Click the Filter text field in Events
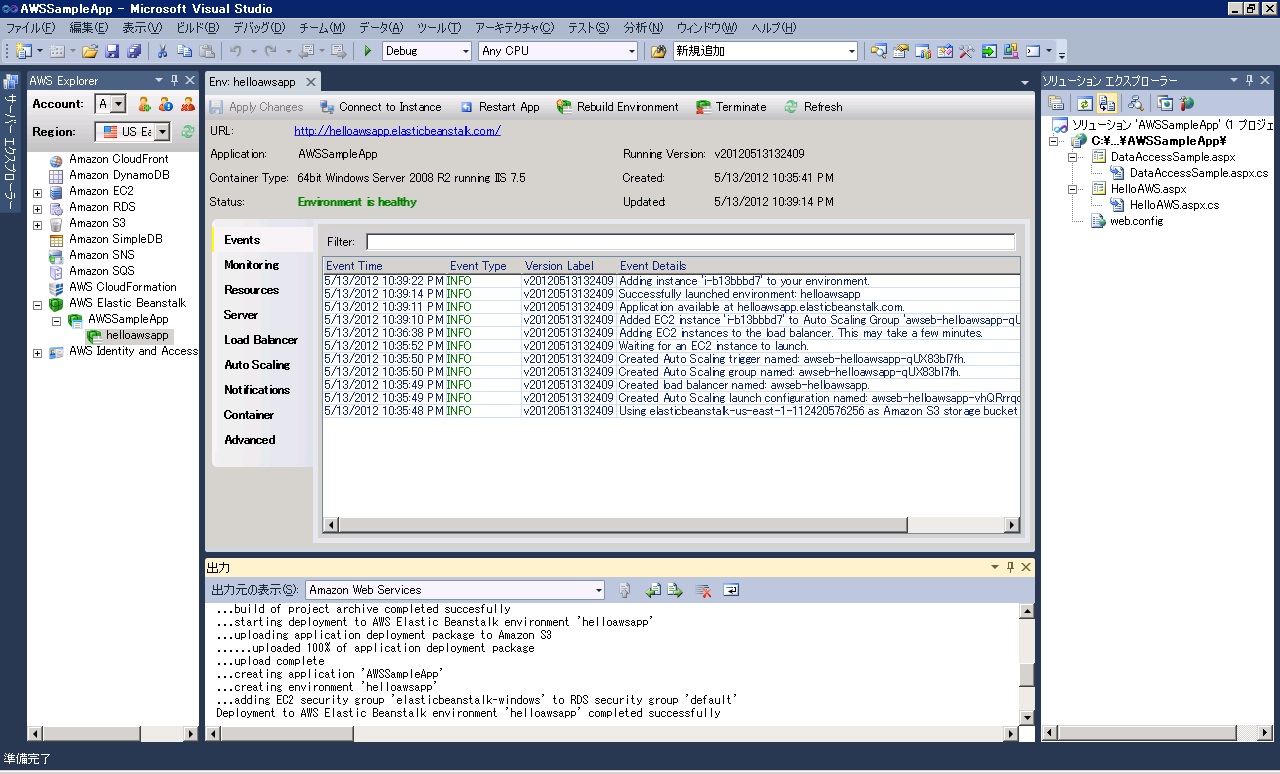The height and width of the screenshot is (774, 1280). coord(690,242)
